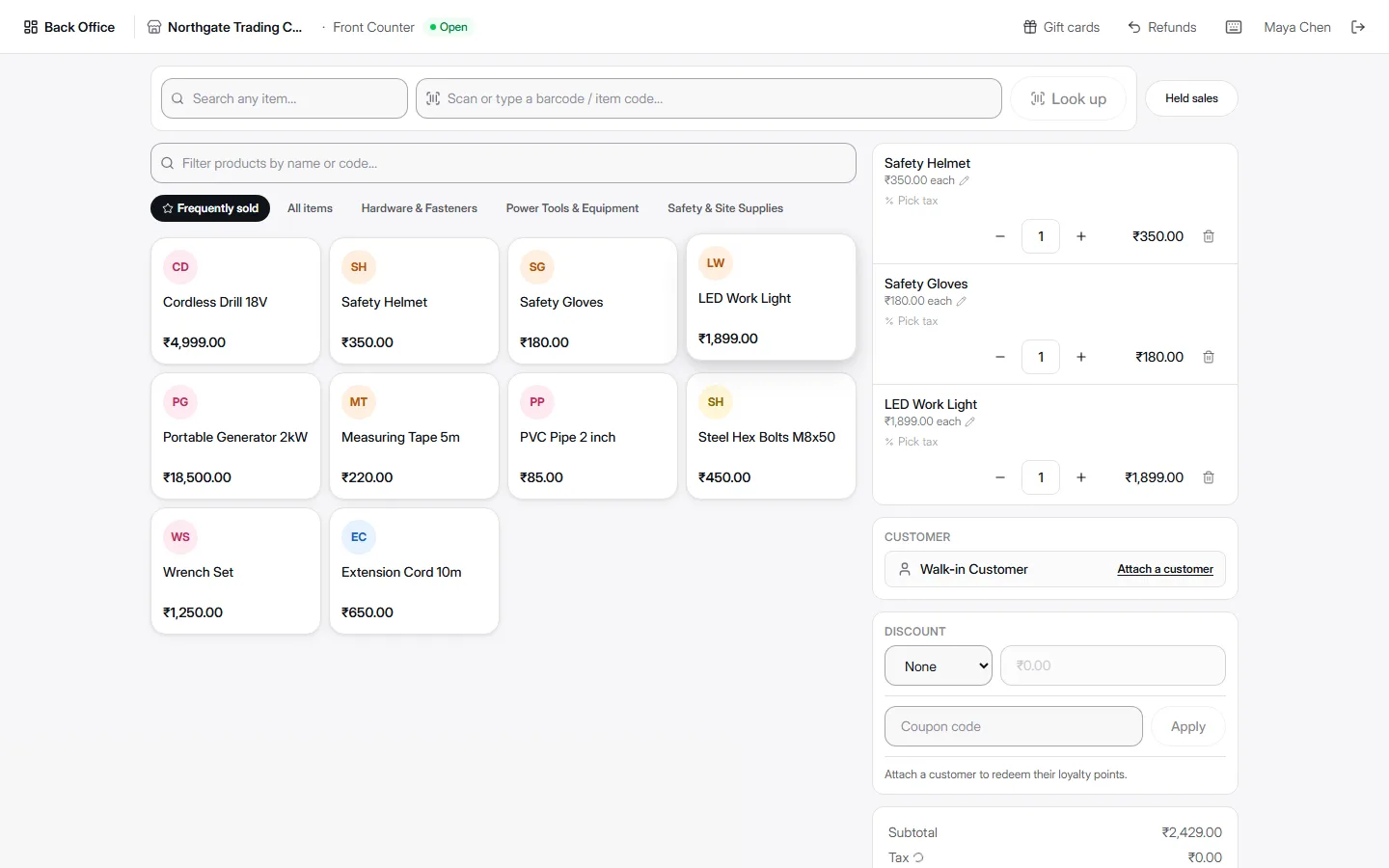1389x868 pixels.
Task: Decrease Safety Gloves quantity
Action: [x=1000, y=357]
